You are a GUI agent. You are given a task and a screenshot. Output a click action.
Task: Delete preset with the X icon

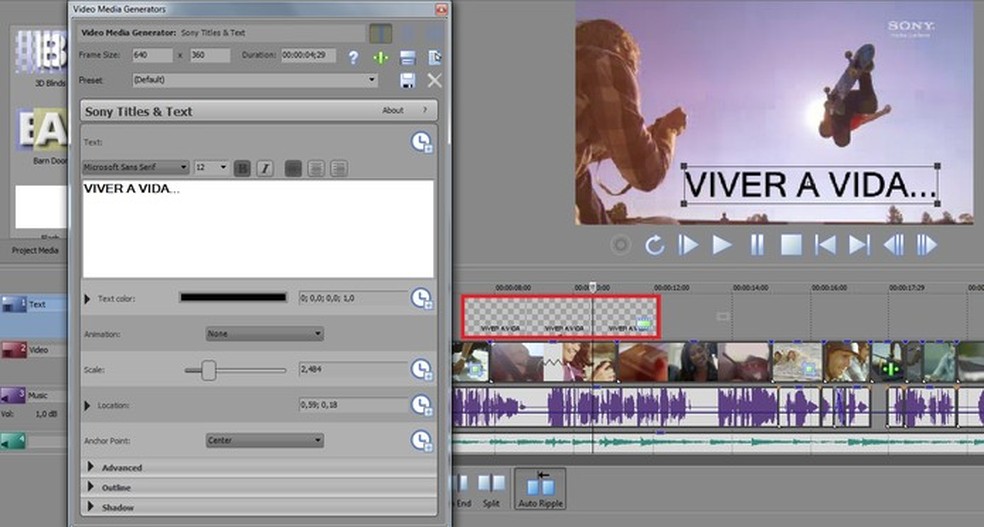pyautogui.click(x=434, y=80)
